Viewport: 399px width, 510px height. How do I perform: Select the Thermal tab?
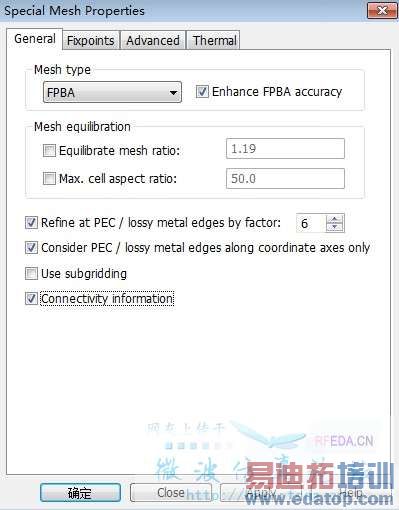[x=215, y=40]
